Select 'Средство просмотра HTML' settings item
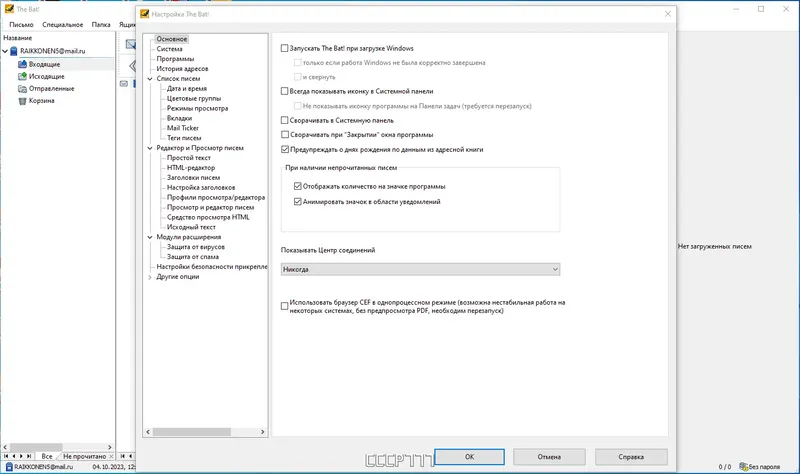This screenshot has width=800, height=474. pos(208,217)
